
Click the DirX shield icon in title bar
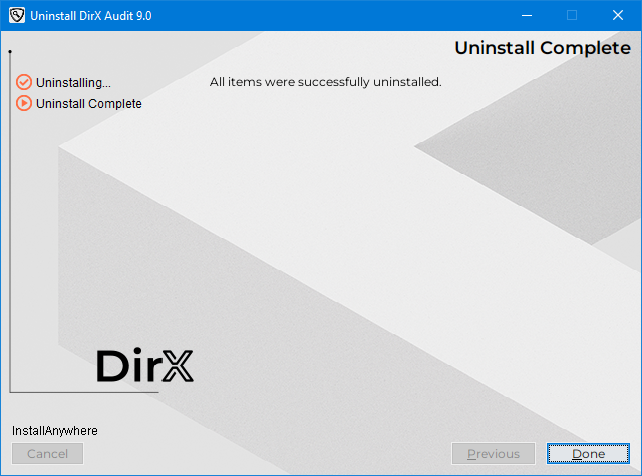[16, 16]
